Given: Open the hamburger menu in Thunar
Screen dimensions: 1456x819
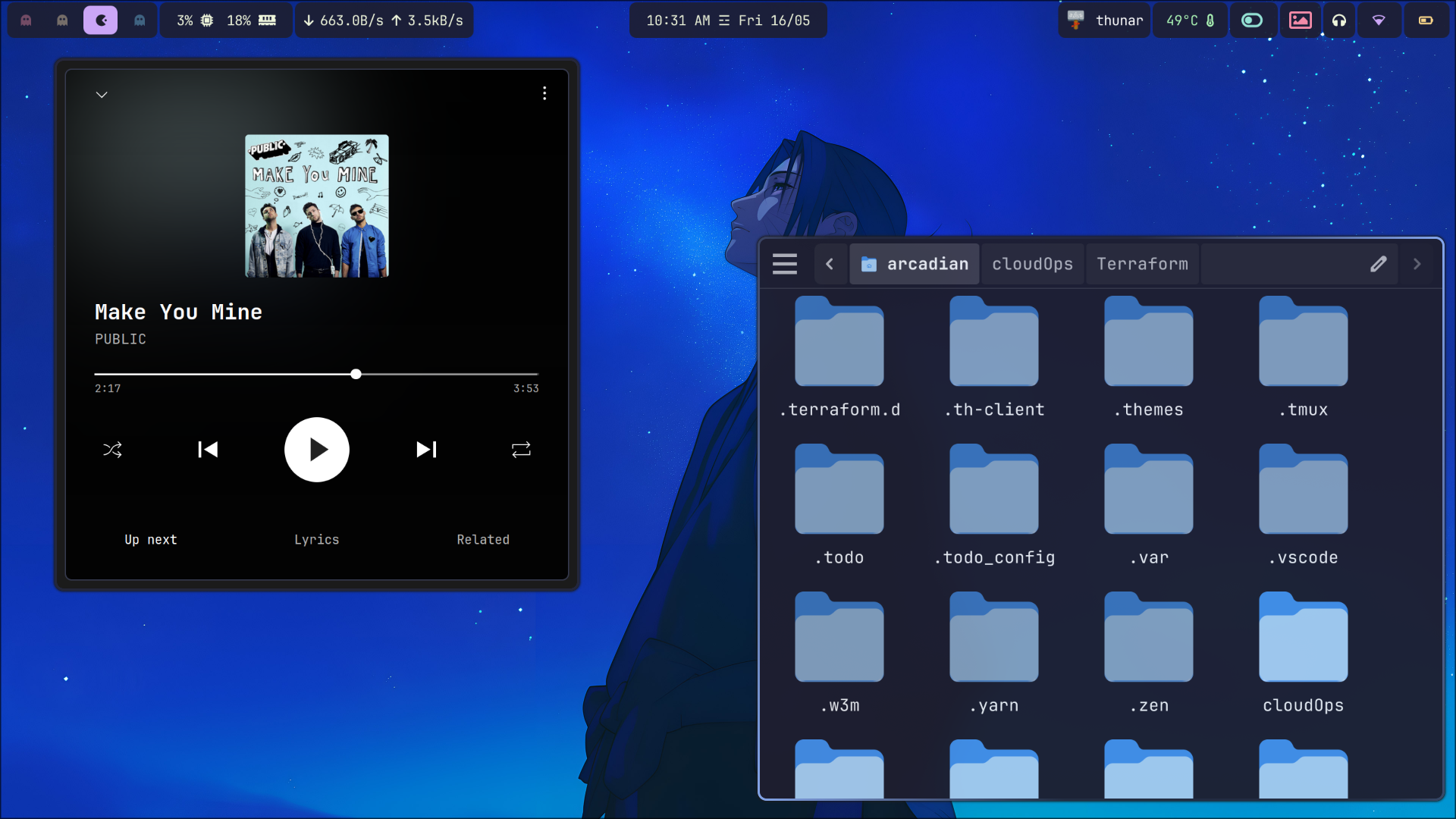Looking at the screenshot, I should [x=785, y=264].
